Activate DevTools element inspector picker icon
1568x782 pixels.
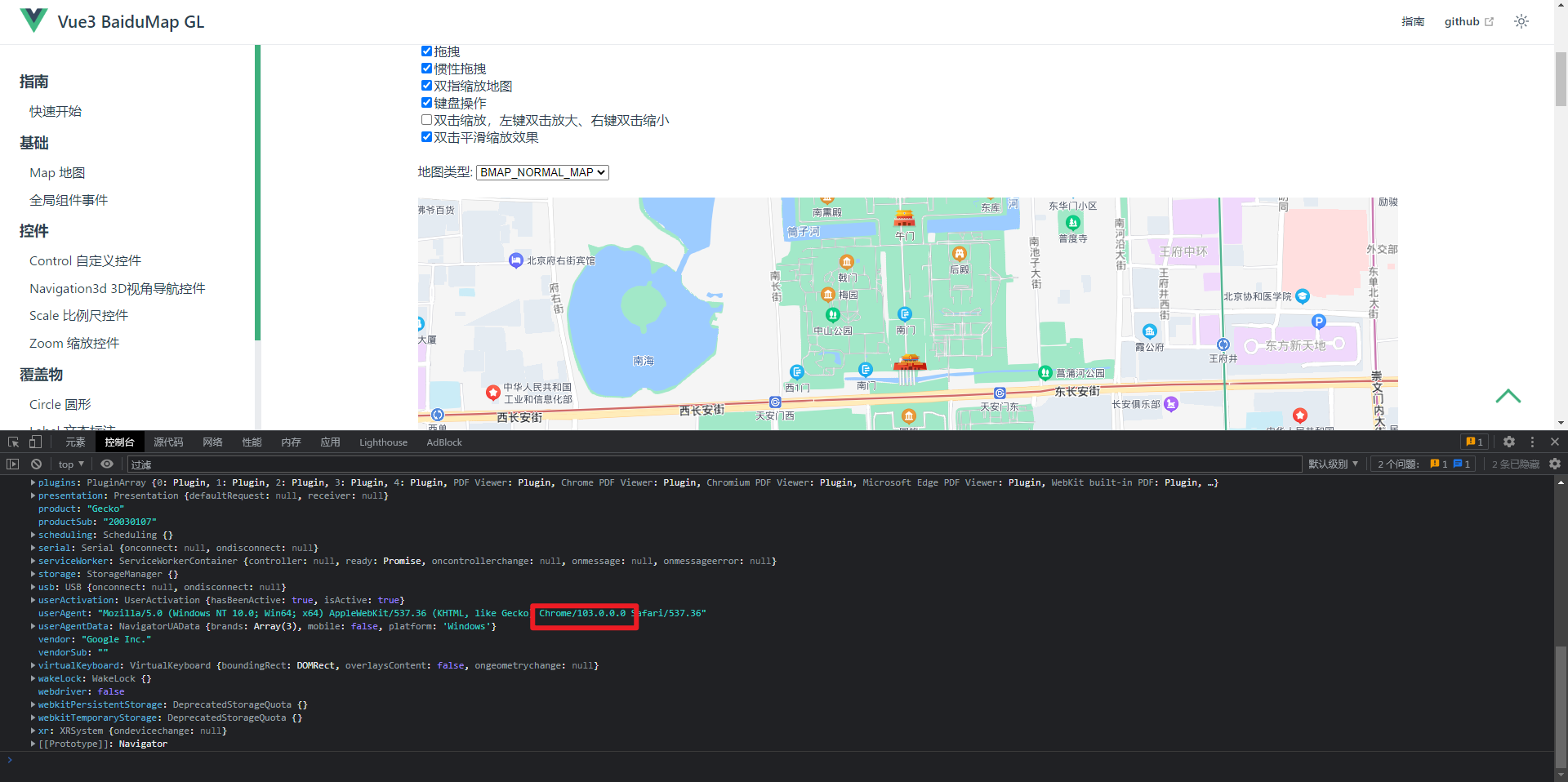click(x=13, y=442)
